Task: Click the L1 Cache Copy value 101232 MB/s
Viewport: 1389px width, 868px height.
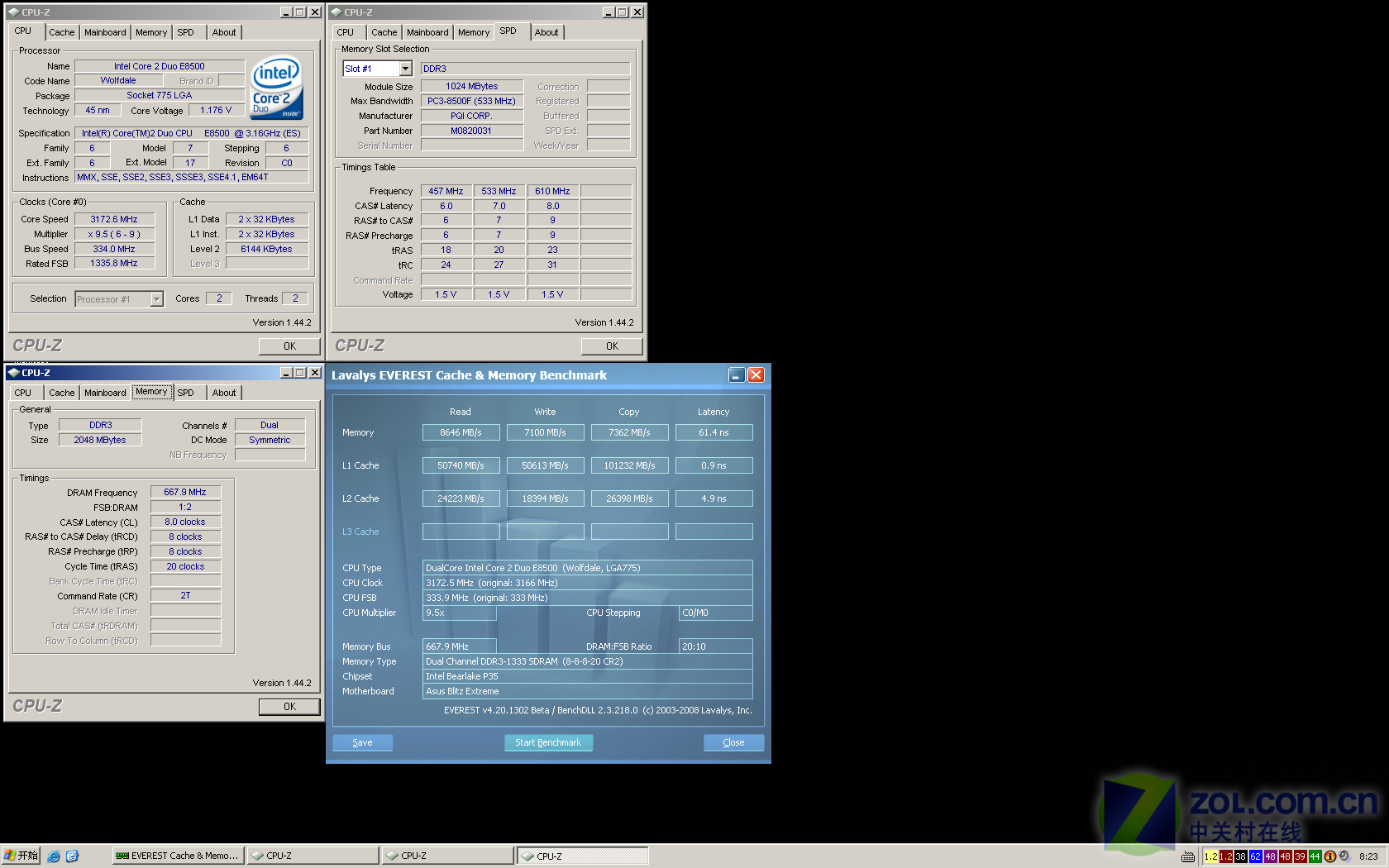Action: 629,465
